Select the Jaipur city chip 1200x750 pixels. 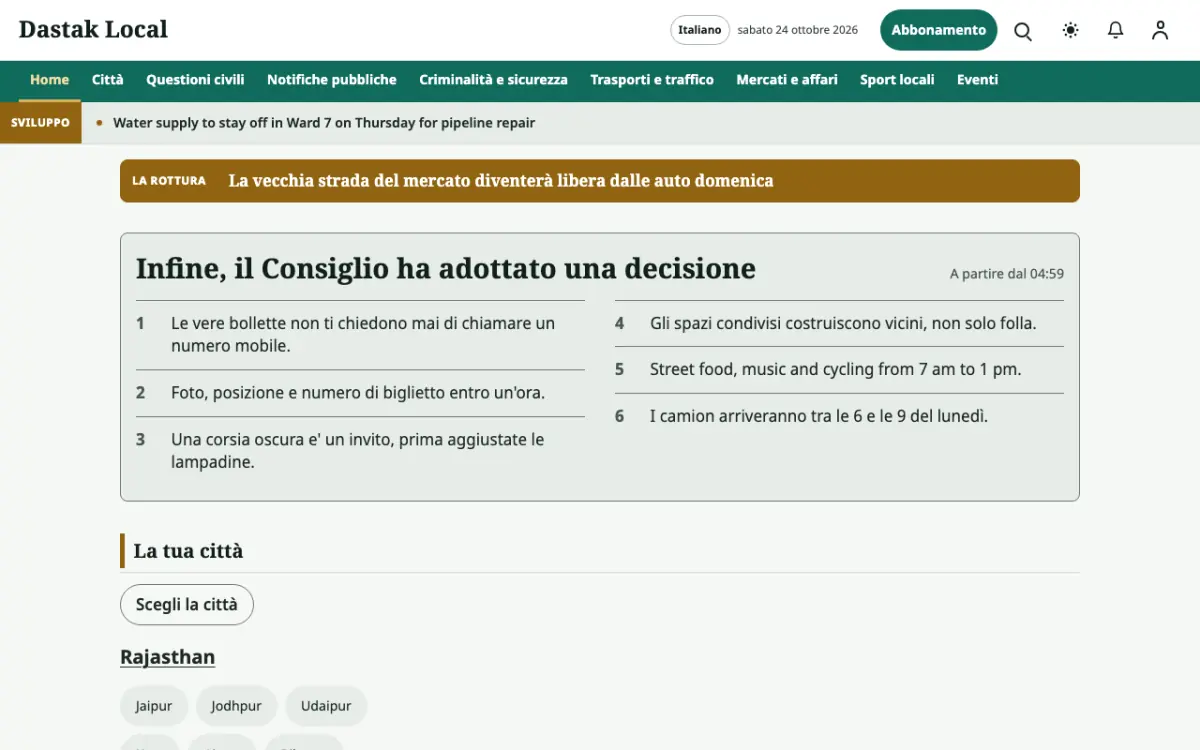[x=154, y=706]
